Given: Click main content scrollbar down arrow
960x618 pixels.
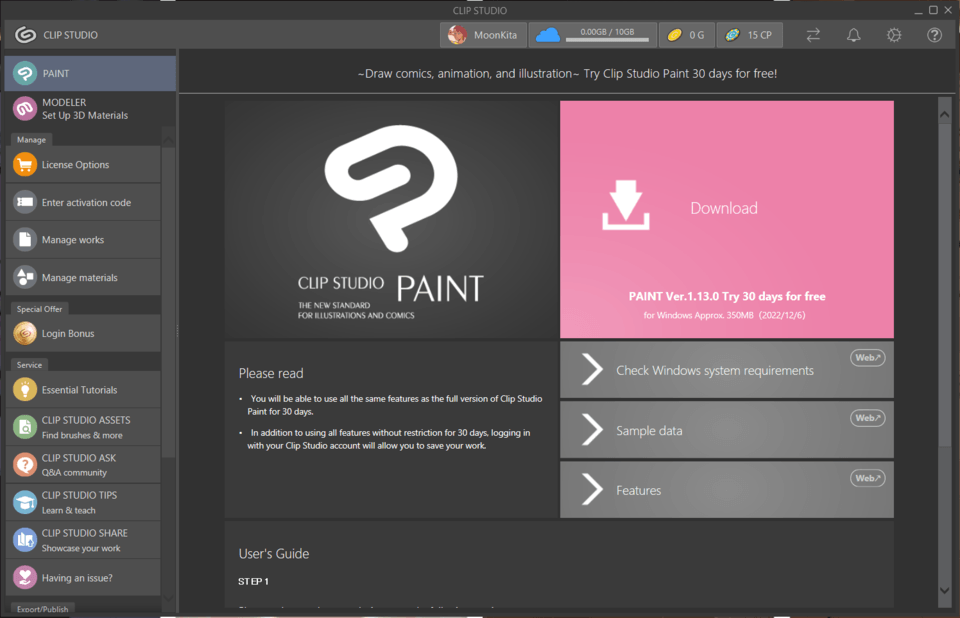Looking at the screenshot, I should coord(945,590).
